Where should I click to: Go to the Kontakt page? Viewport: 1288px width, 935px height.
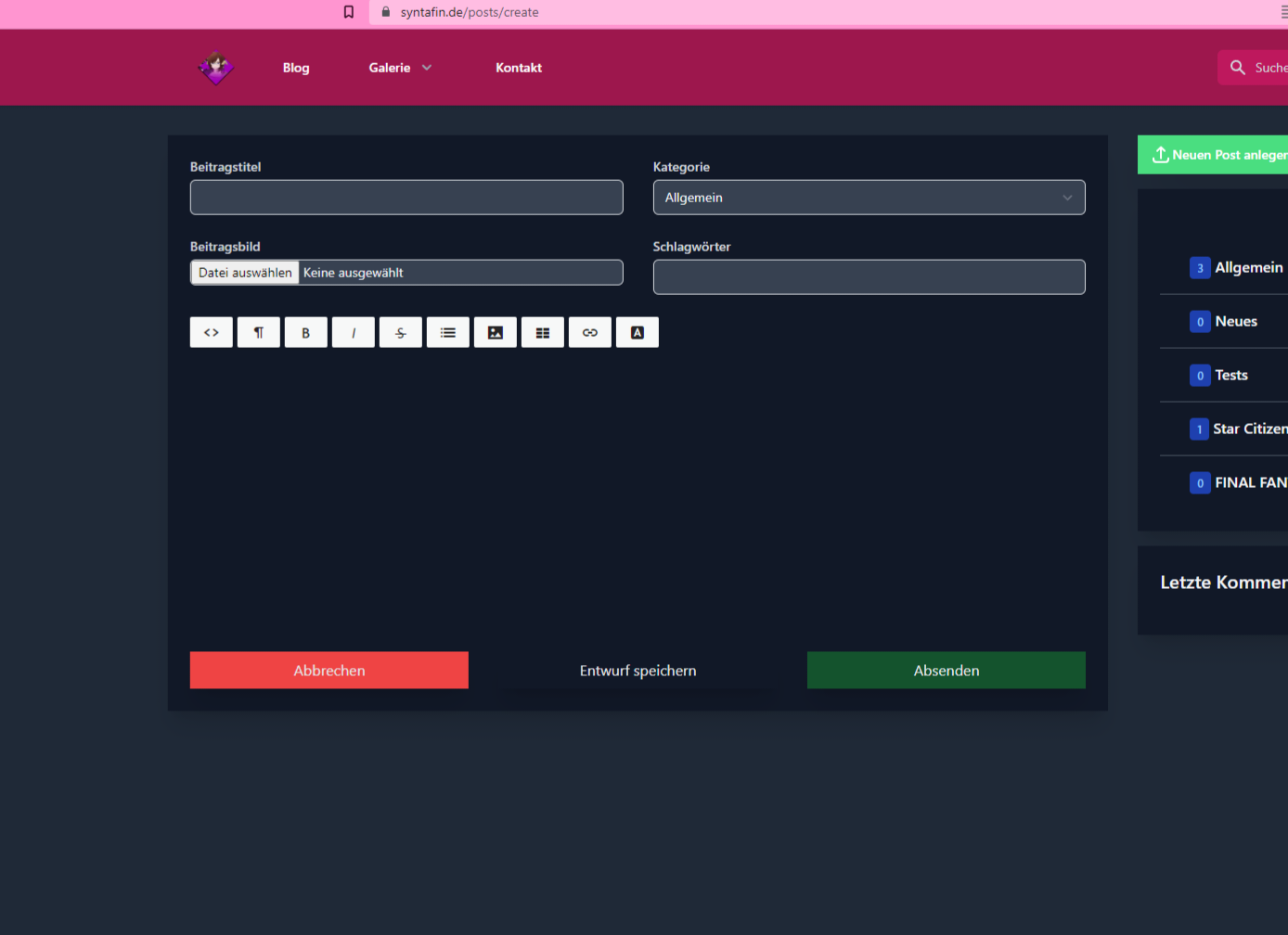click(x=519, y=68)
